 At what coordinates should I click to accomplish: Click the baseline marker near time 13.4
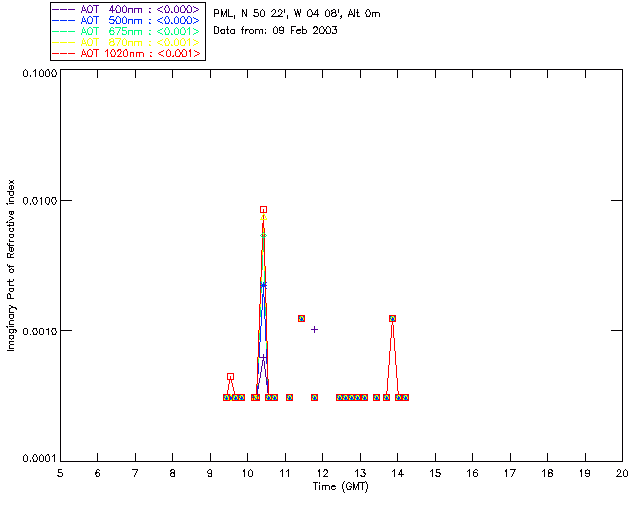376,397
